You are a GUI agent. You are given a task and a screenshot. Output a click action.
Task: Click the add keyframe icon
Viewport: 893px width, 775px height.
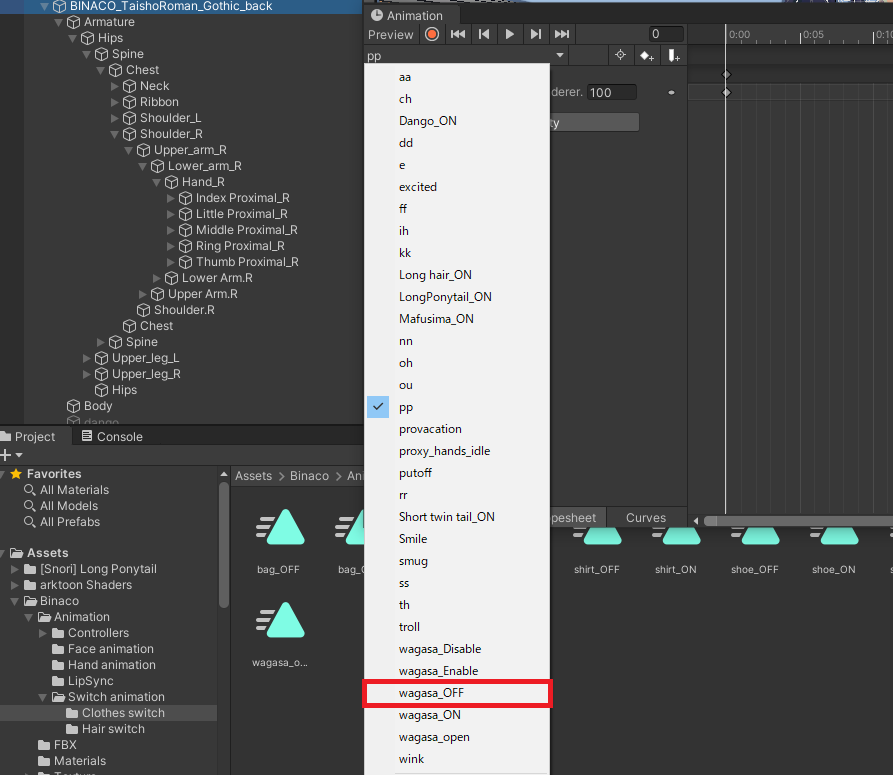pyautogui.click(x=647, y=56)
